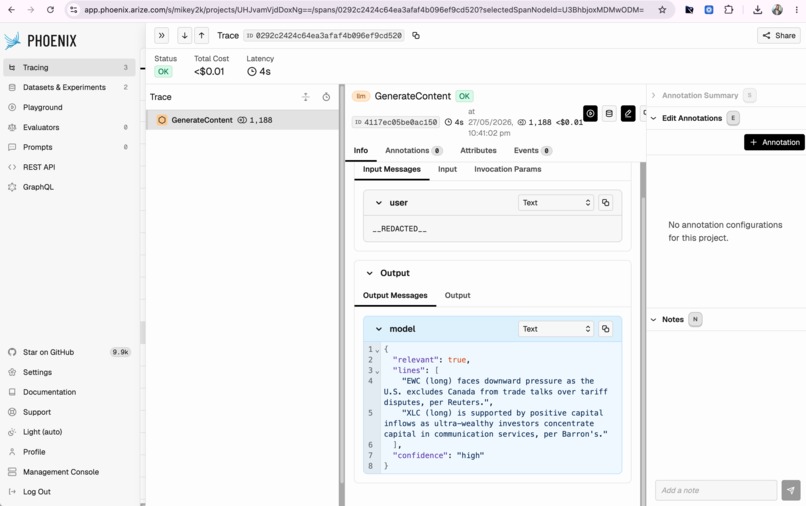Open the model message Text format dropdown
Viewport: 806px width, 506px height.
(556, 329)
